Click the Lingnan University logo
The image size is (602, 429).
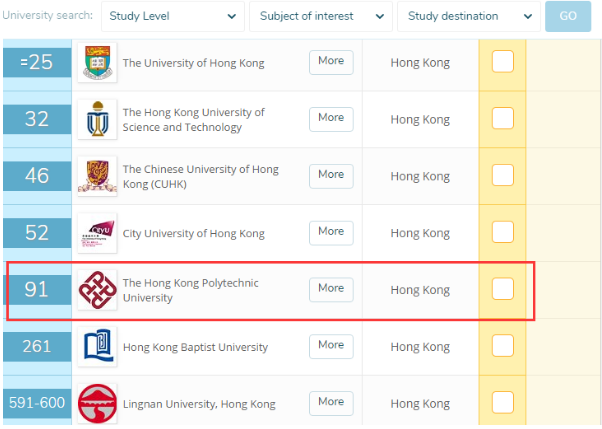[97, 403]
